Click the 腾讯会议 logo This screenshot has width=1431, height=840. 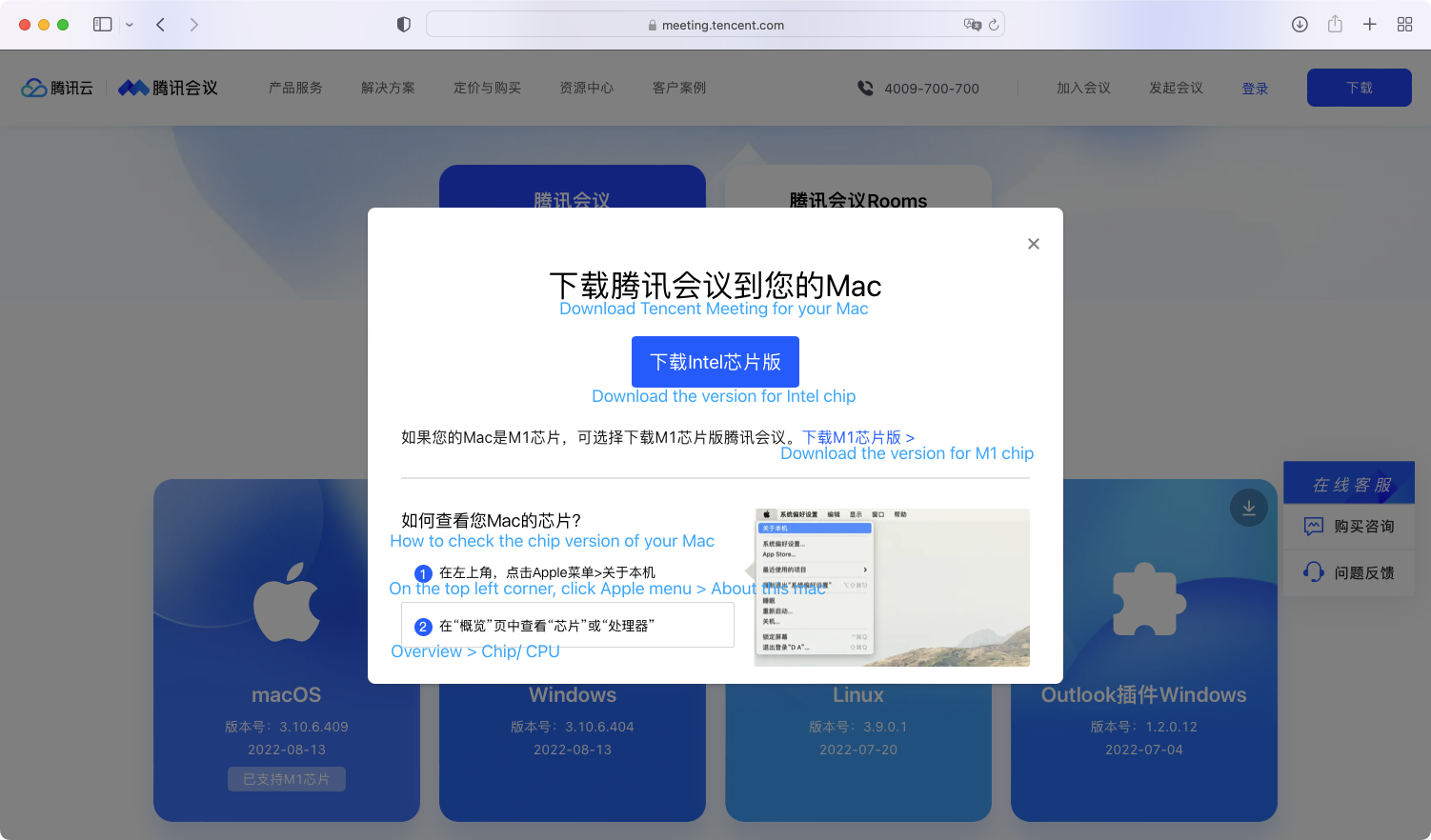point(168,88)
